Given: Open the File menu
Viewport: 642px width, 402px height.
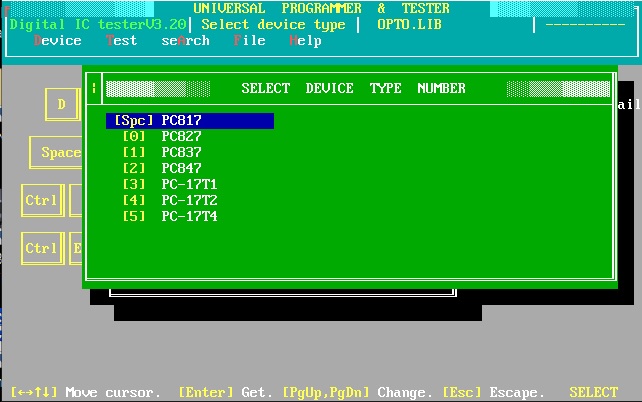Looking at the screenshot, I should (x=249, y=41).
